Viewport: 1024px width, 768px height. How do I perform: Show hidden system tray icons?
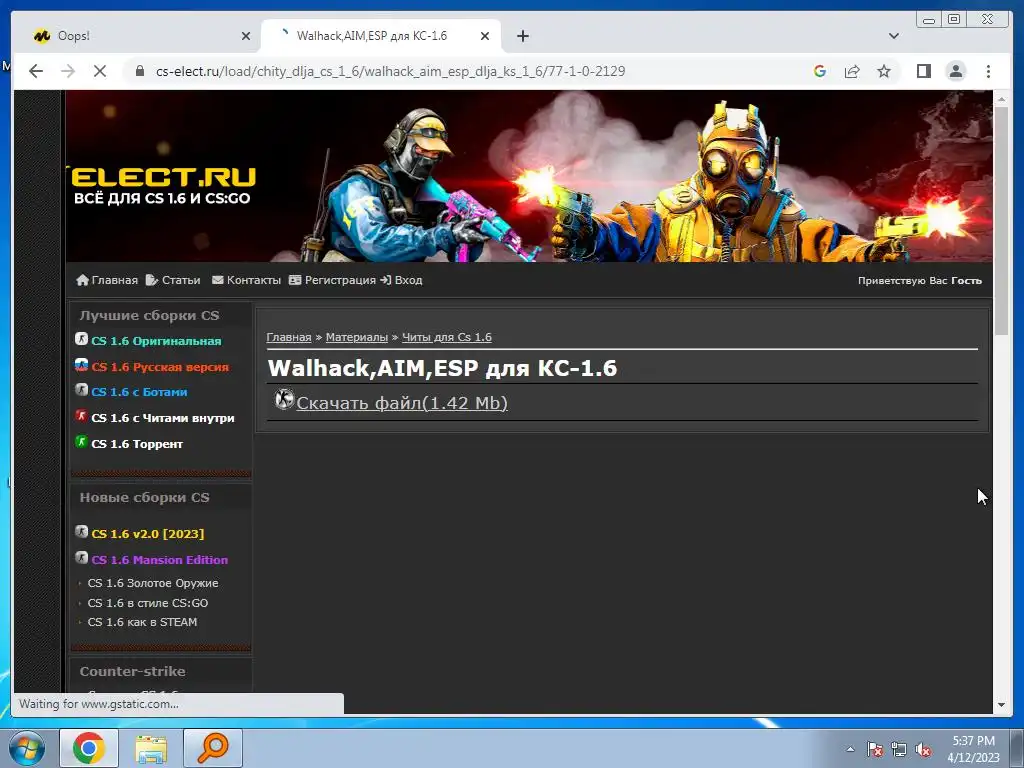click(850, 749)
